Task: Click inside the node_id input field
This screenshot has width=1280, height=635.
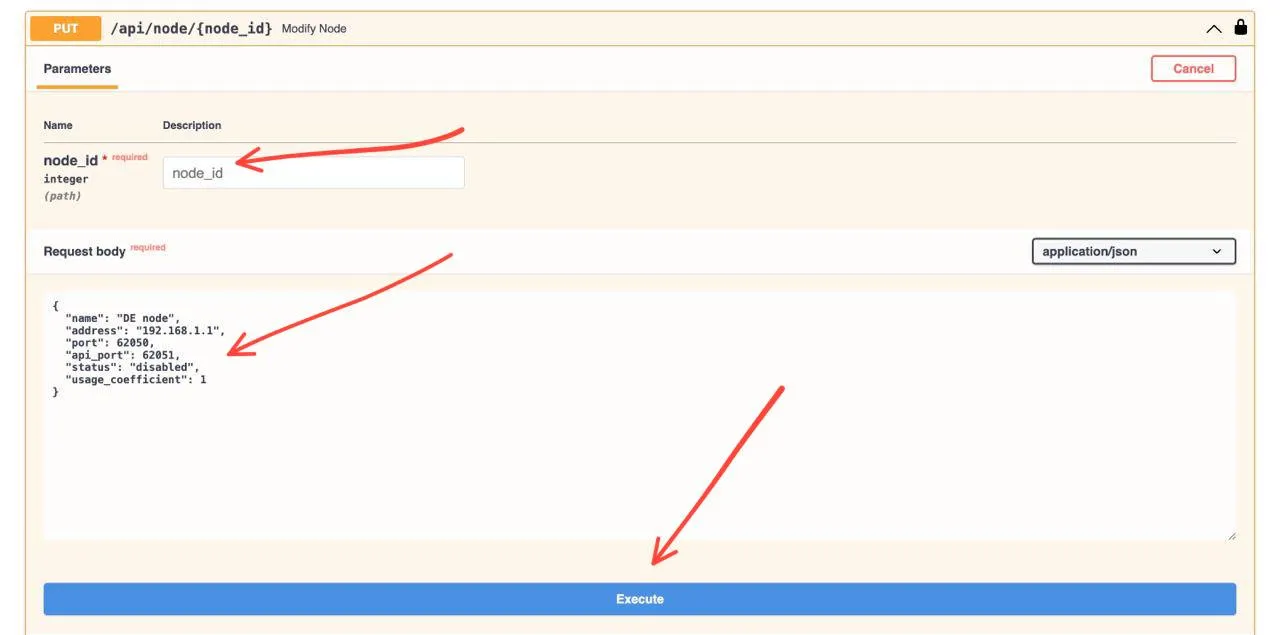Action: pyautogui.click(x=313, y=172)
